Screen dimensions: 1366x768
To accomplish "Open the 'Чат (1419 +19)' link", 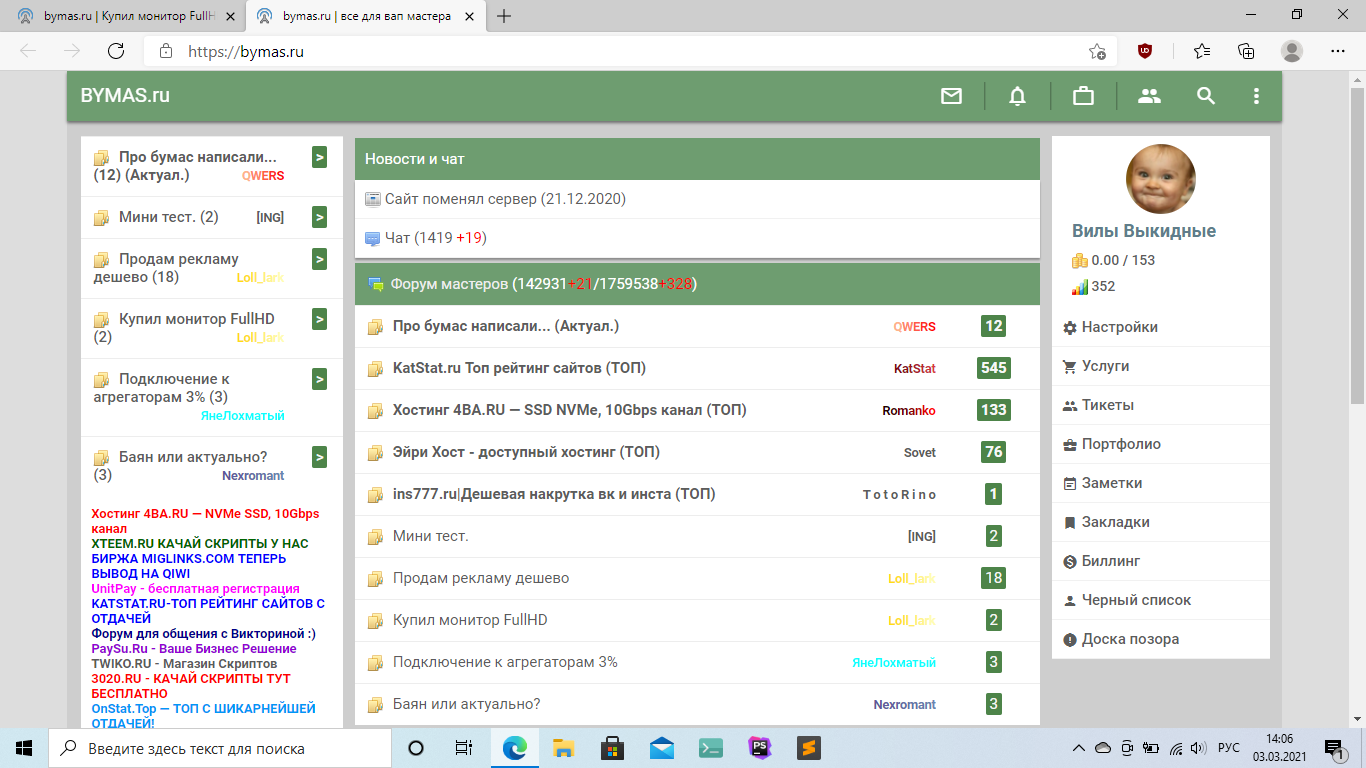I will click(x=436, y=238).
